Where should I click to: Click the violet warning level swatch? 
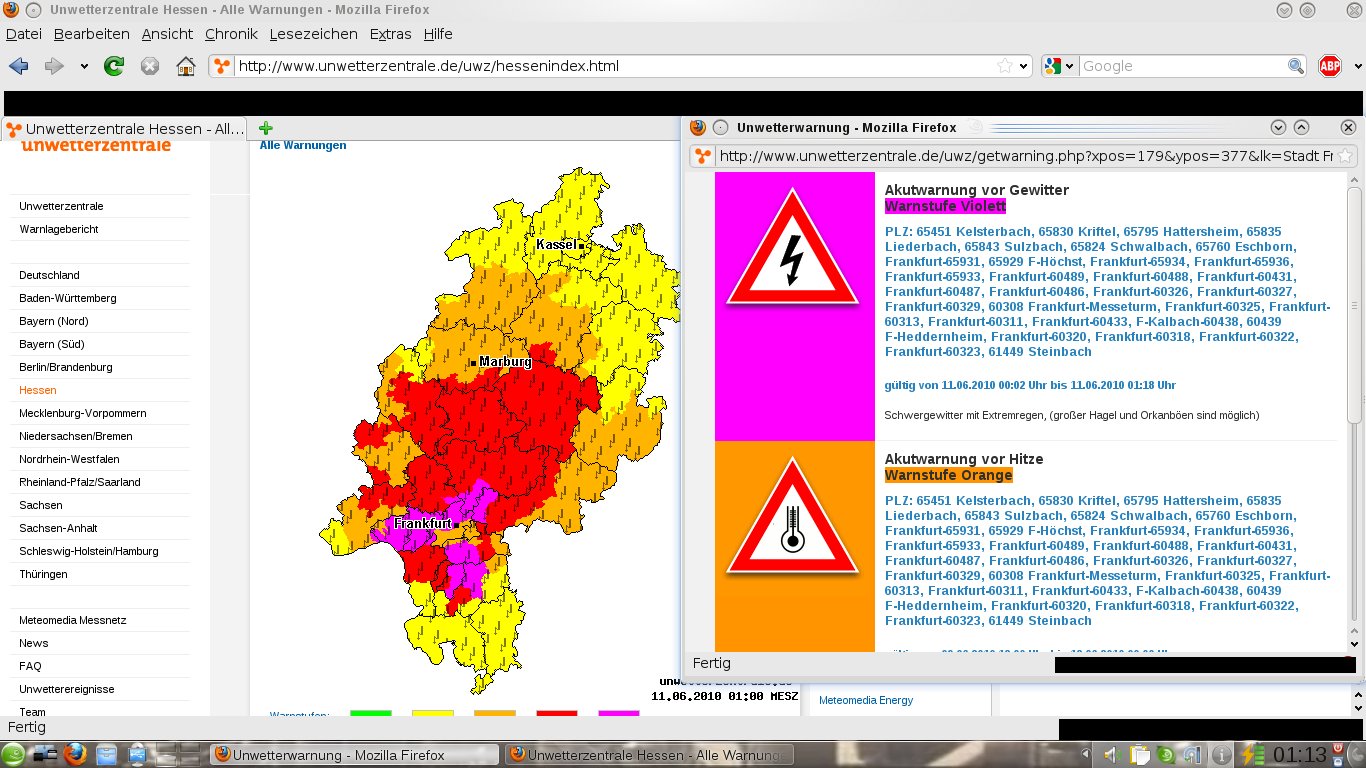(x=619, y=713)
